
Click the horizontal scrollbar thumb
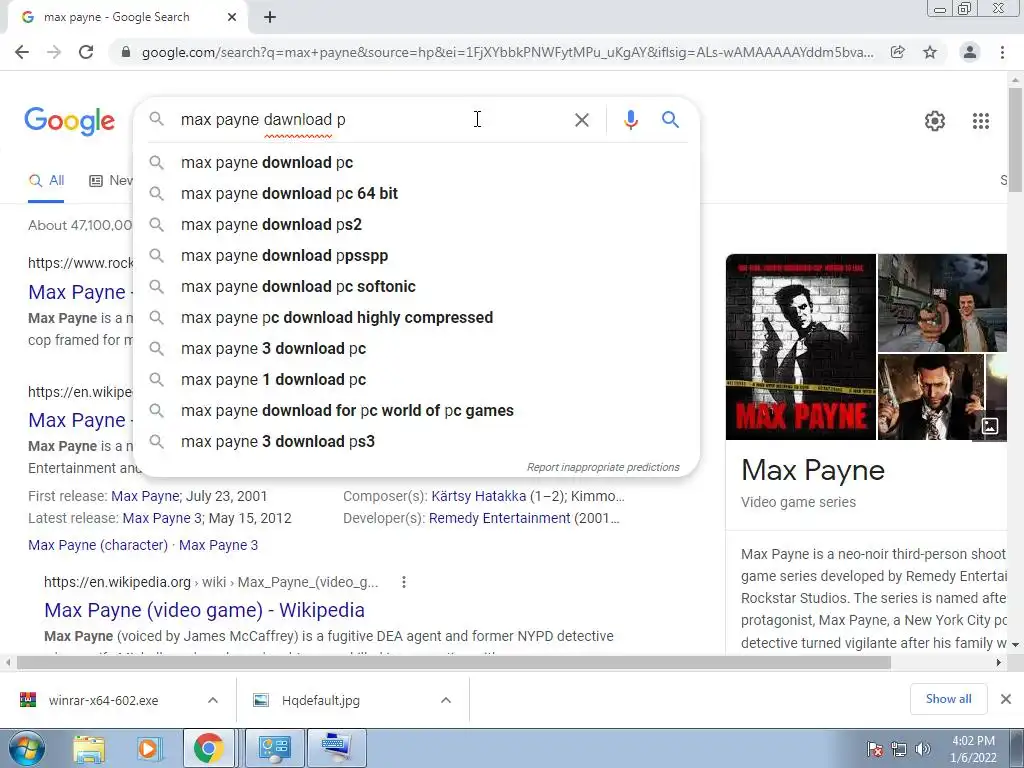(x=454, y=662)
